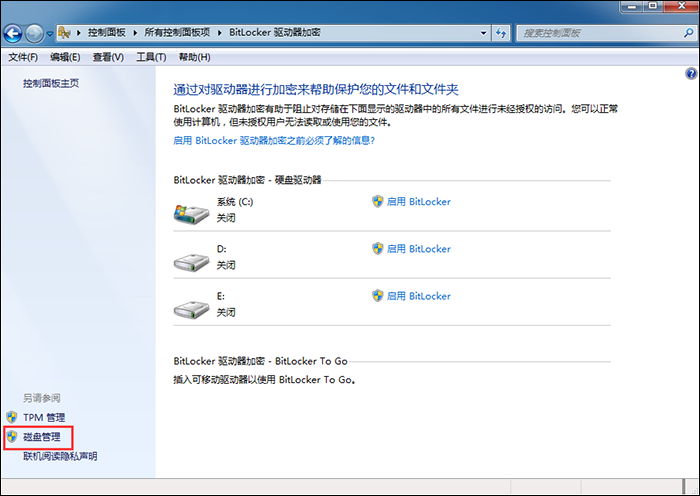Open the 编辑(E) menu
This screenshot has width=700, height=496.
(65, 57)
